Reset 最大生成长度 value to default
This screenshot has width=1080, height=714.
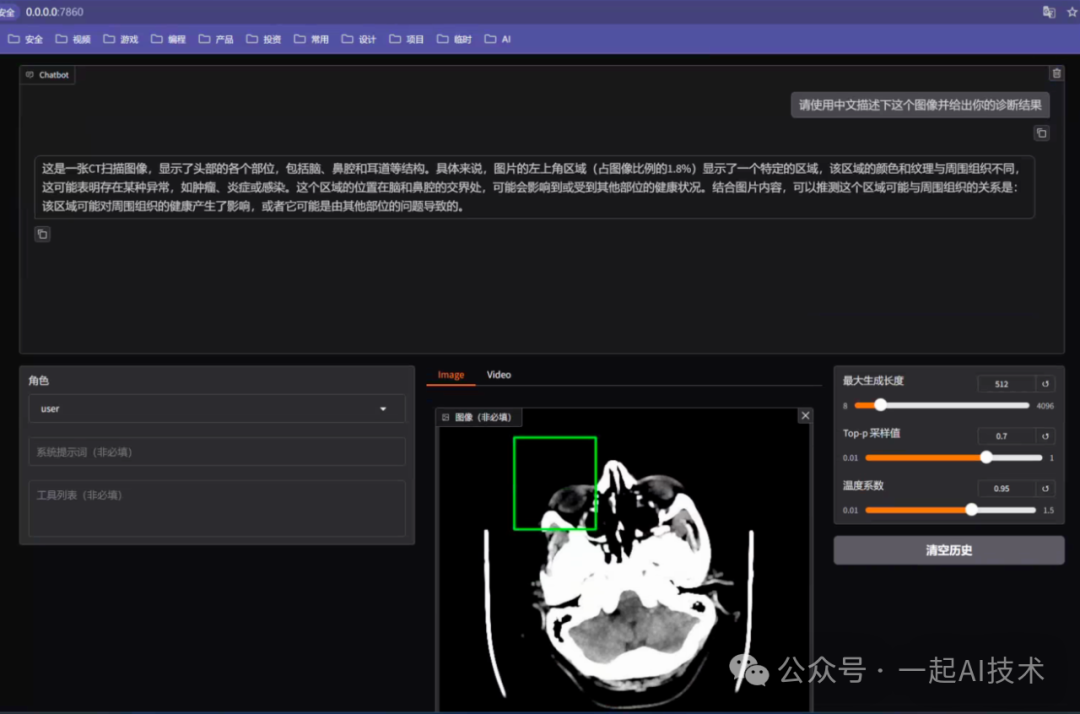[x=1045, y=383]
